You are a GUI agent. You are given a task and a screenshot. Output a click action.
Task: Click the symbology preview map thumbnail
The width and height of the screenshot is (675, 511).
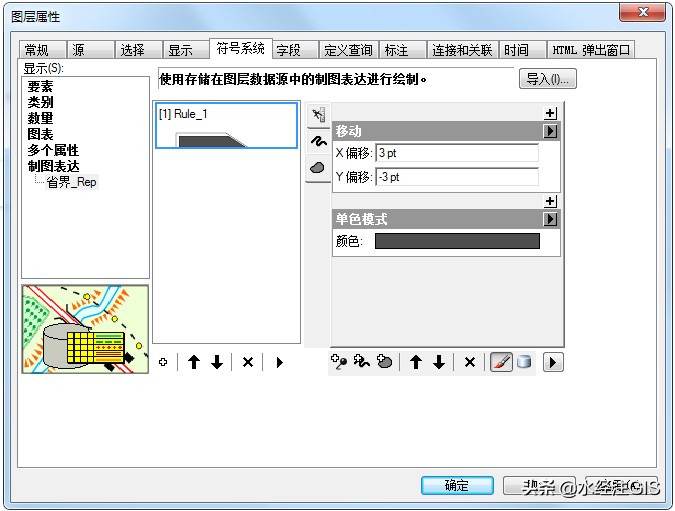point(85,329)
